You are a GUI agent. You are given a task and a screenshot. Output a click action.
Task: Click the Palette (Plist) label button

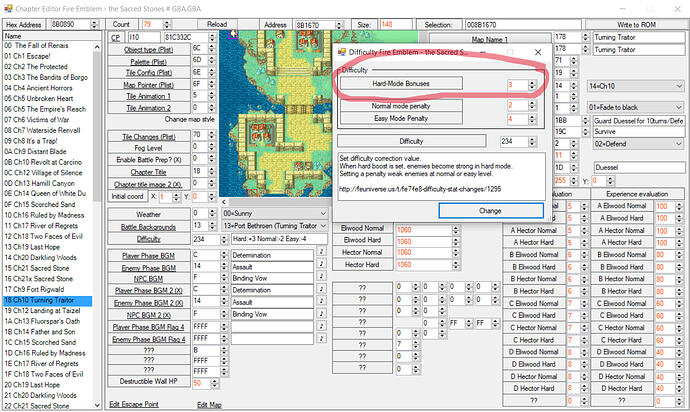(149, 62)
